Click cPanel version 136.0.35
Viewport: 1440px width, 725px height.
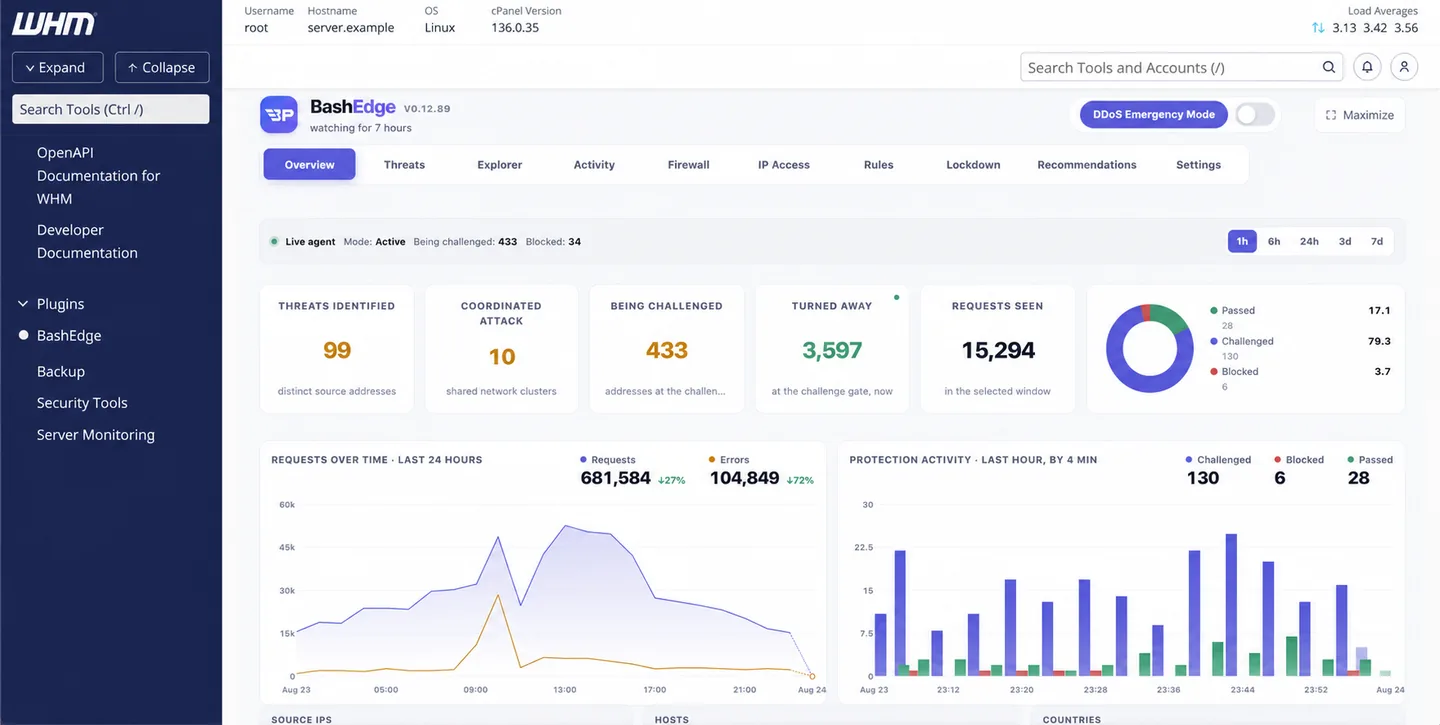[515, 28]
